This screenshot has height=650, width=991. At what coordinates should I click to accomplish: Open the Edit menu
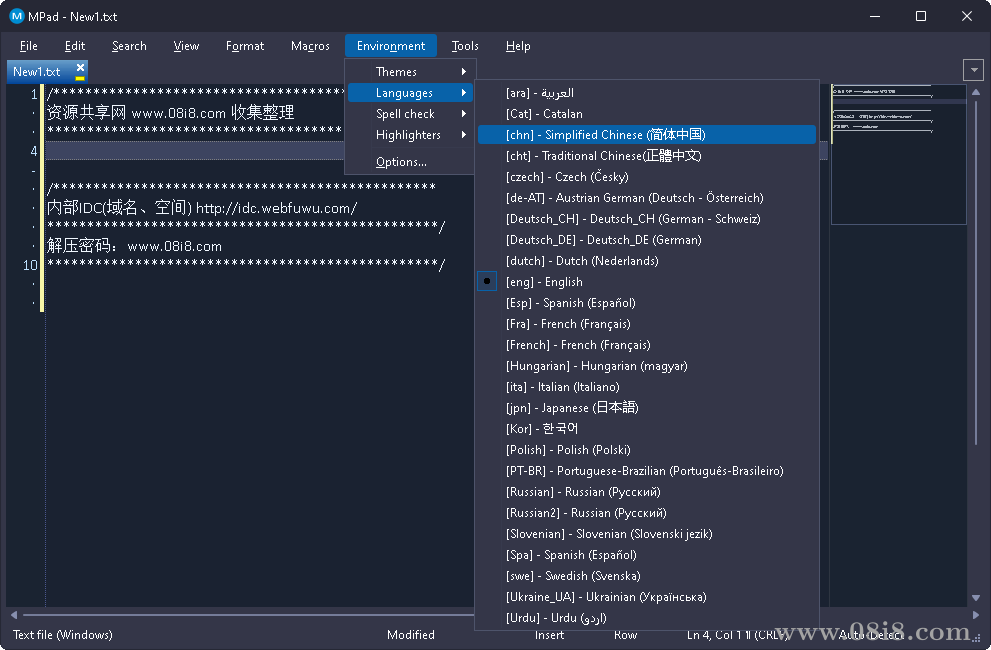click(x=75, y=46)
